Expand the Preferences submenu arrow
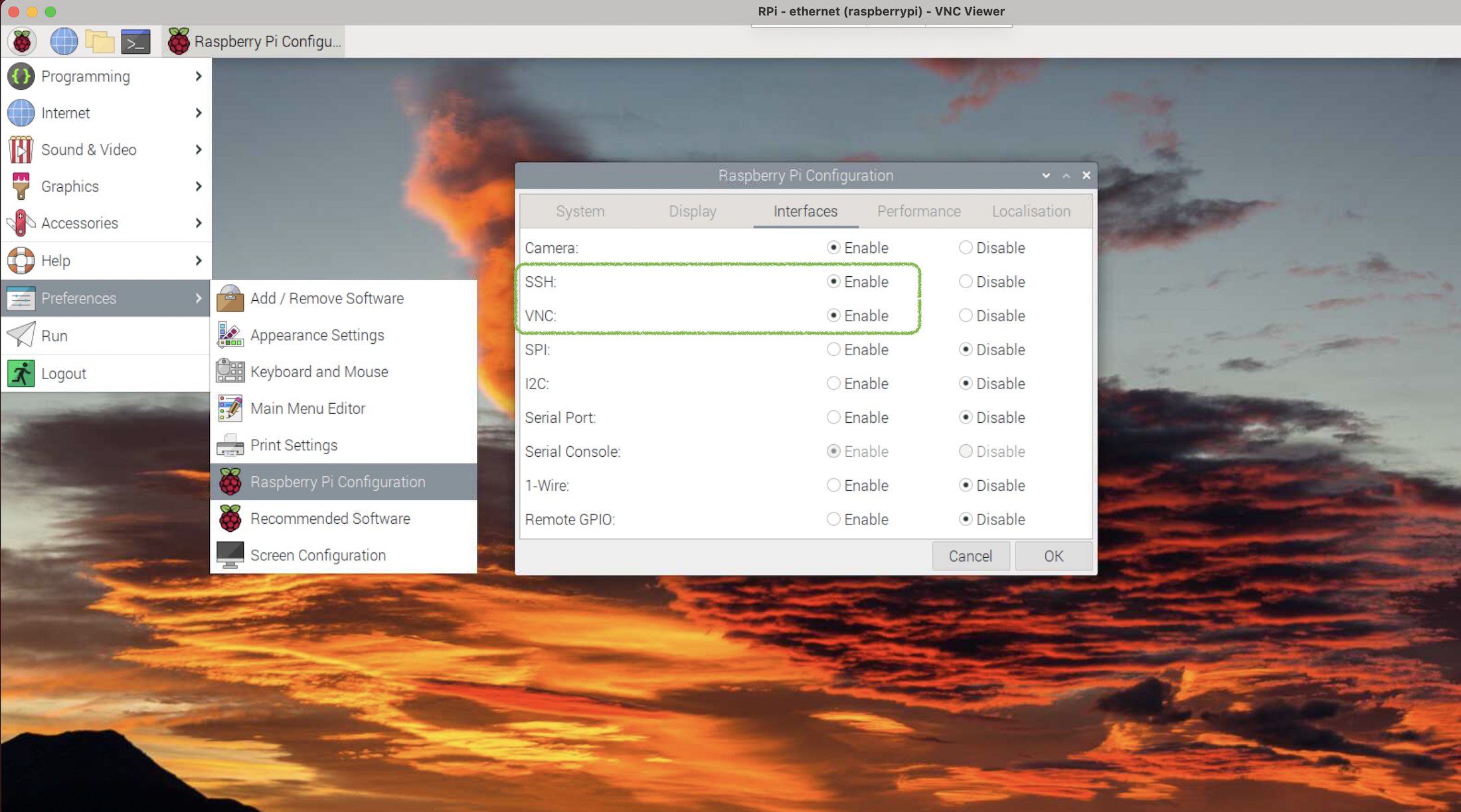1461x812 pixels. coord(199,298)
